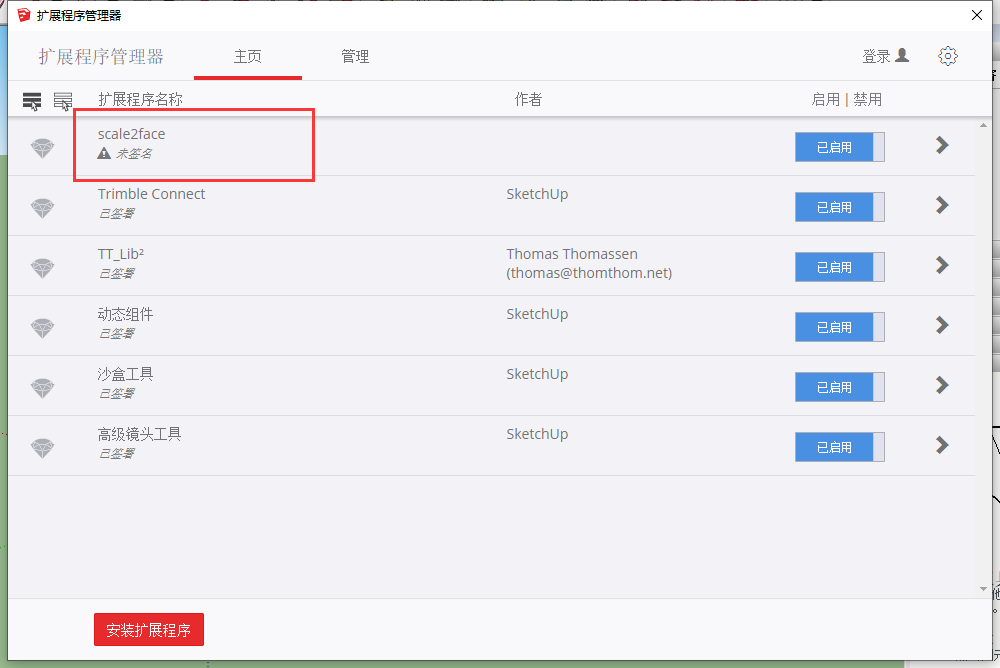Click the 作者 column header
1000x668 pixels.
pos(528,100)
